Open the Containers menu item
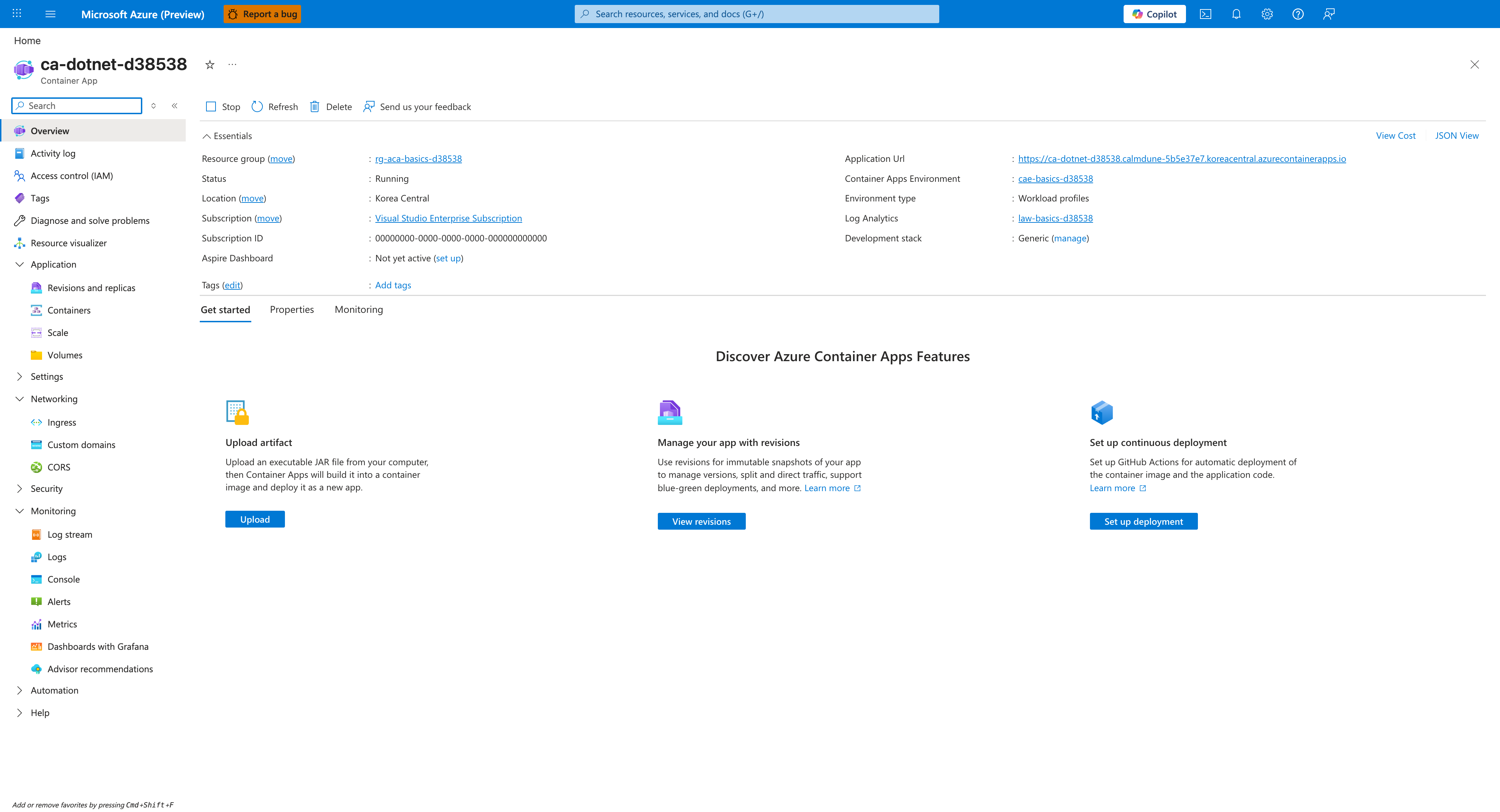Screen dimensions: 1500x812 click(69, 310)
